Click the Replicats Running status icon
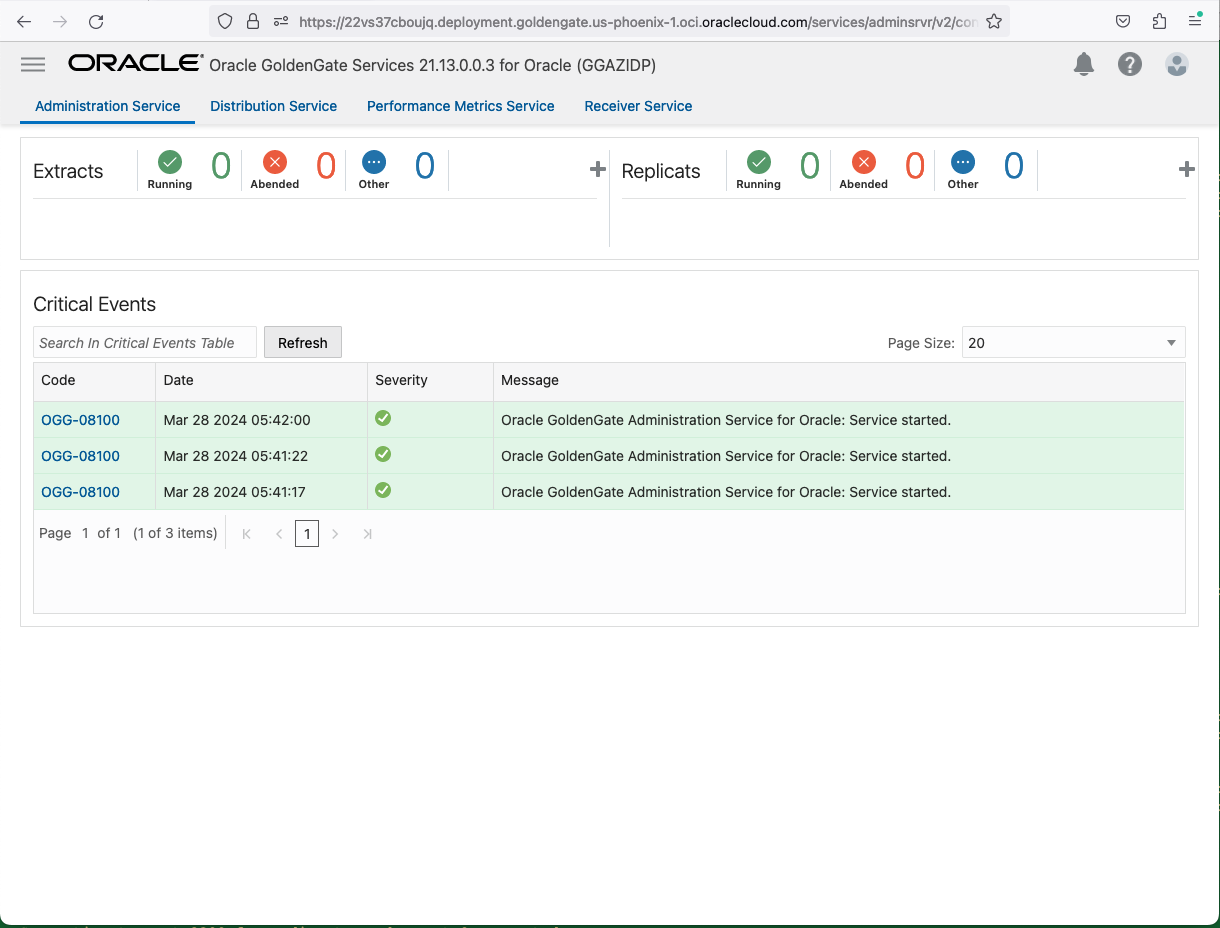The height and width of the screenshot is (928, 1220). coord(758,160)
